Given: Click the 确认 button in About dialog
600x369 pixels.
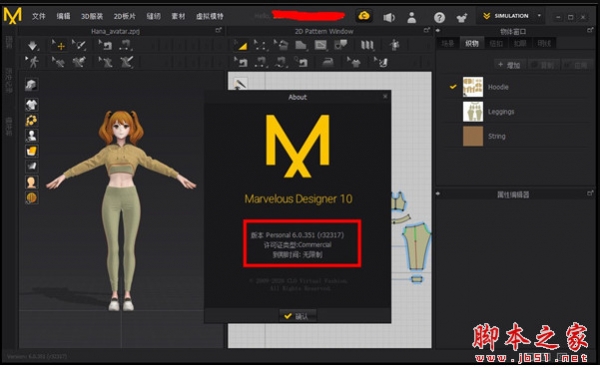Looking at the screenshot, I should (297, 316).
